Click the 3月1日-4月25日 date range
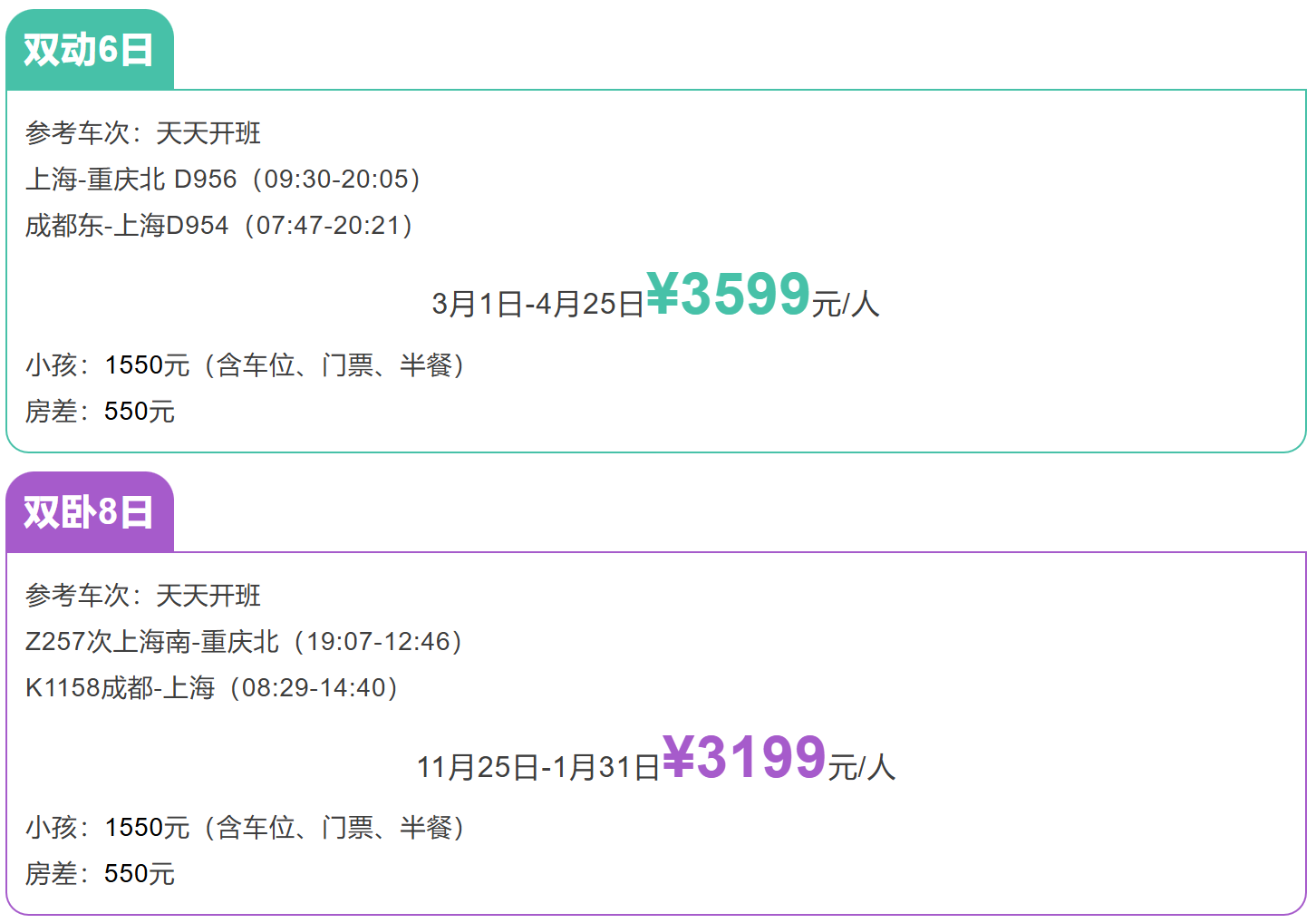Screen dimensions: 1316x923 [537, 304]
